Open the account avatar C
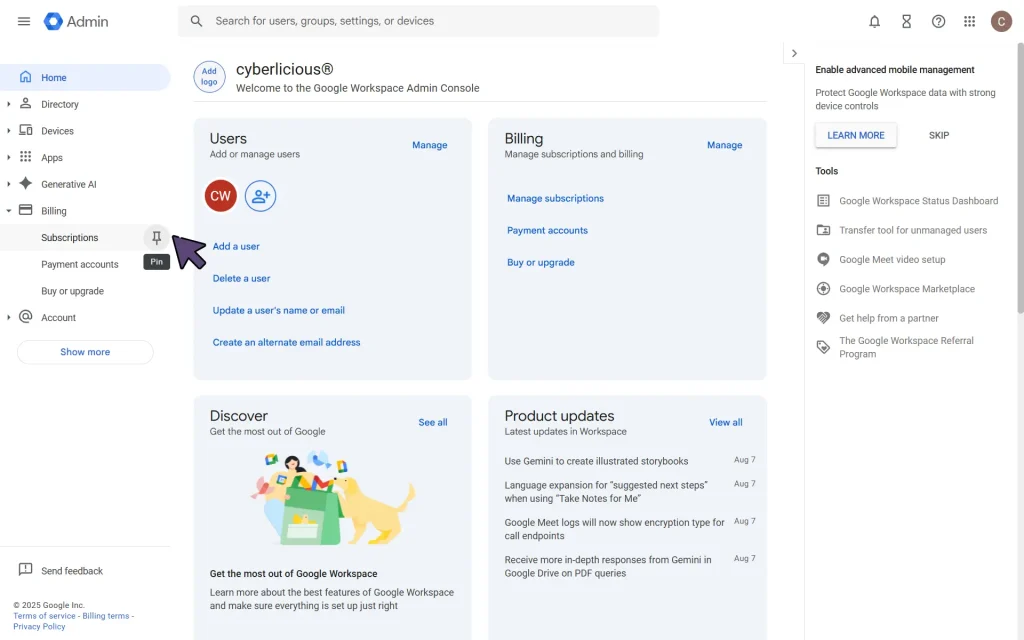 coord(1000,22)
